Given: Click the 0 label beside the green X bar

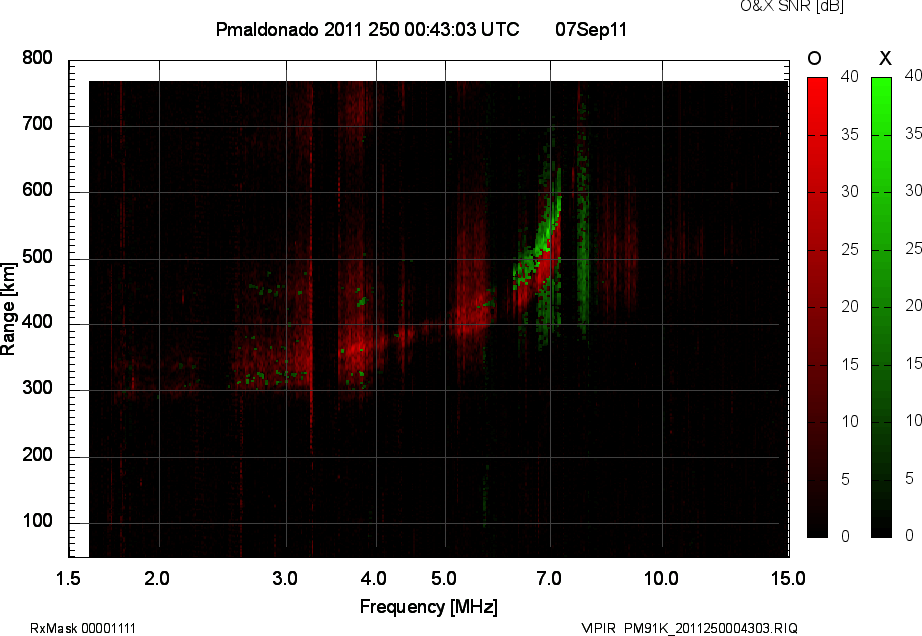Looking at the screenshot, I should click(x=910, y=535).
